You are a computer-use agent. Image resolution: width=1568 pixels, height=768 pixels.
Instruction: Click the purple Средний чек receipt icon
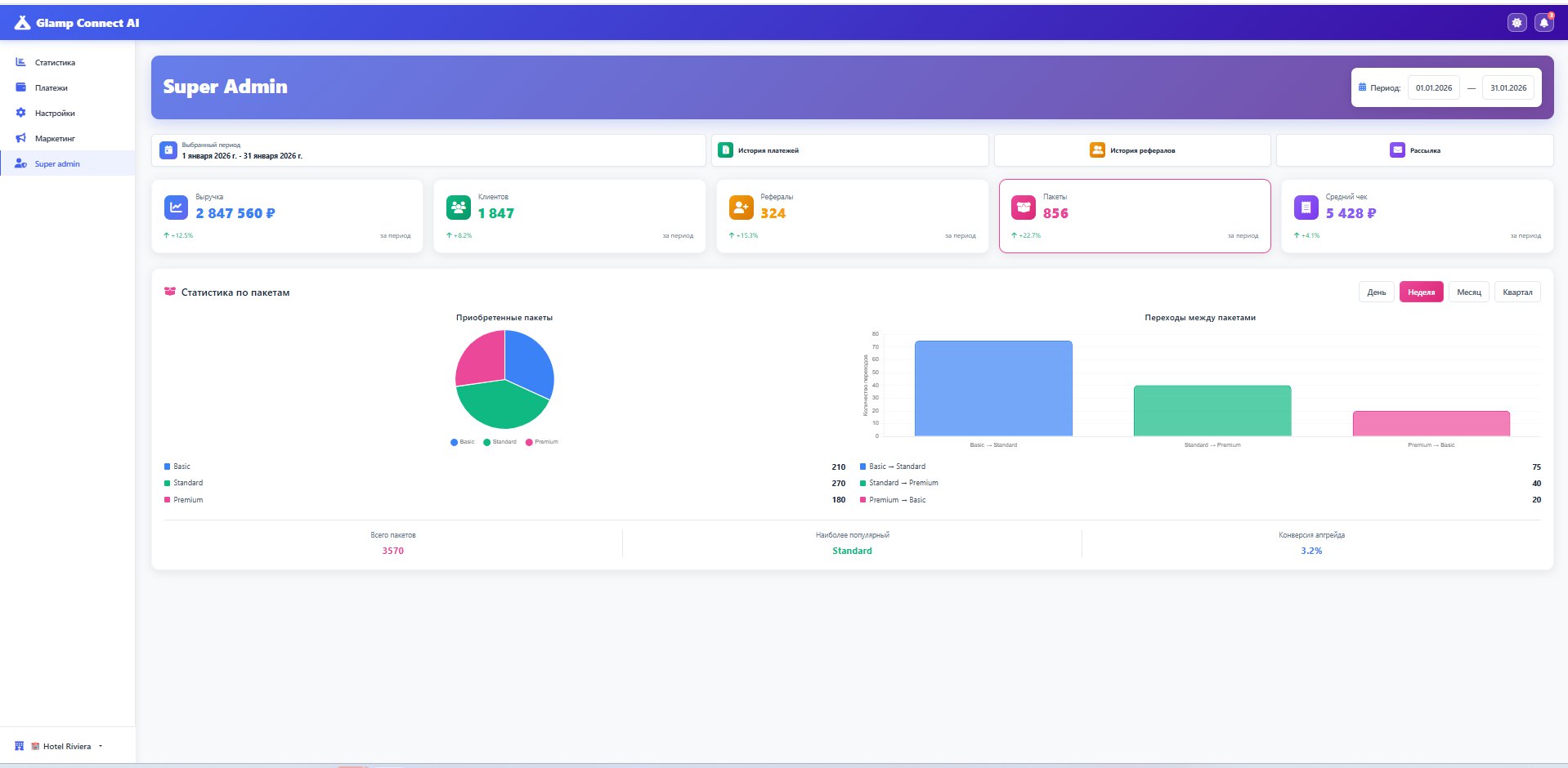tap(1306, 208)
